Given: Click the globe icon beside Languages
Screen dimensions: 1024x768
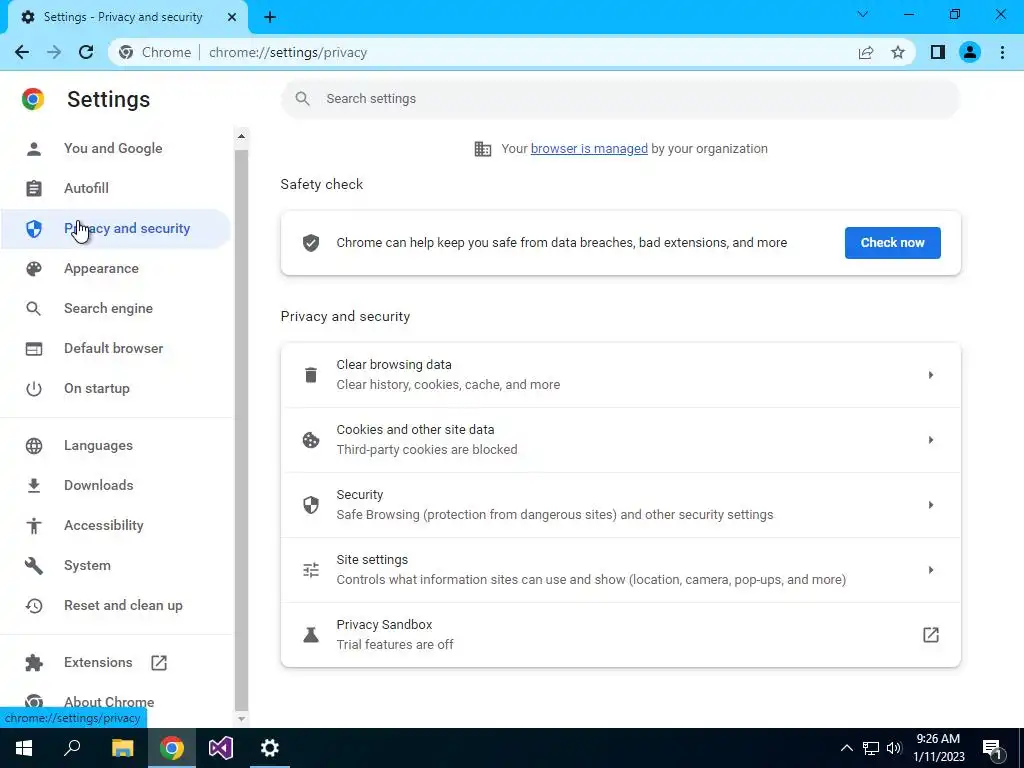Looking at the screenshot, I should (x=33, y=446).
